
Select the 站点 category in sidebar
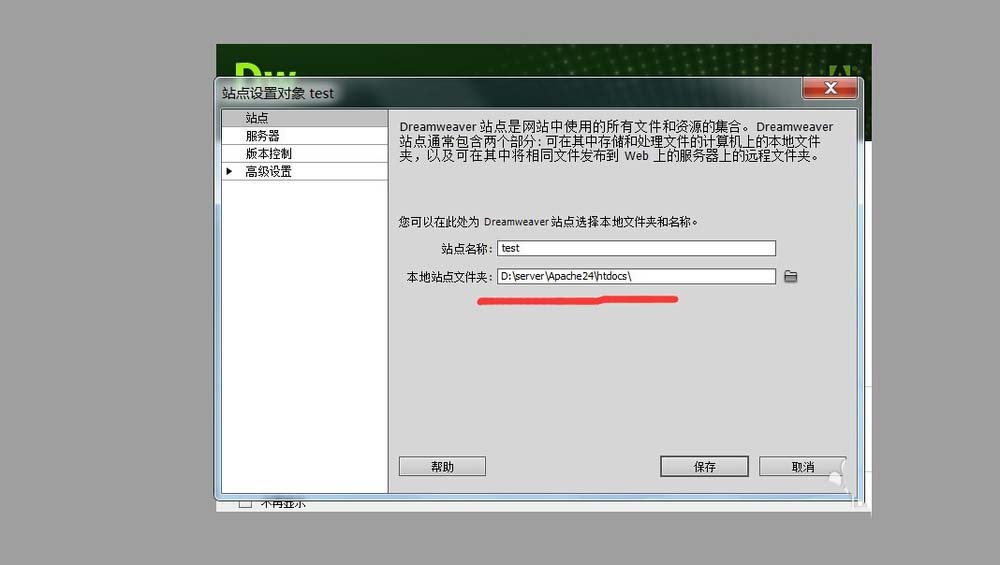pyautogui.click(x=304, y=118)
